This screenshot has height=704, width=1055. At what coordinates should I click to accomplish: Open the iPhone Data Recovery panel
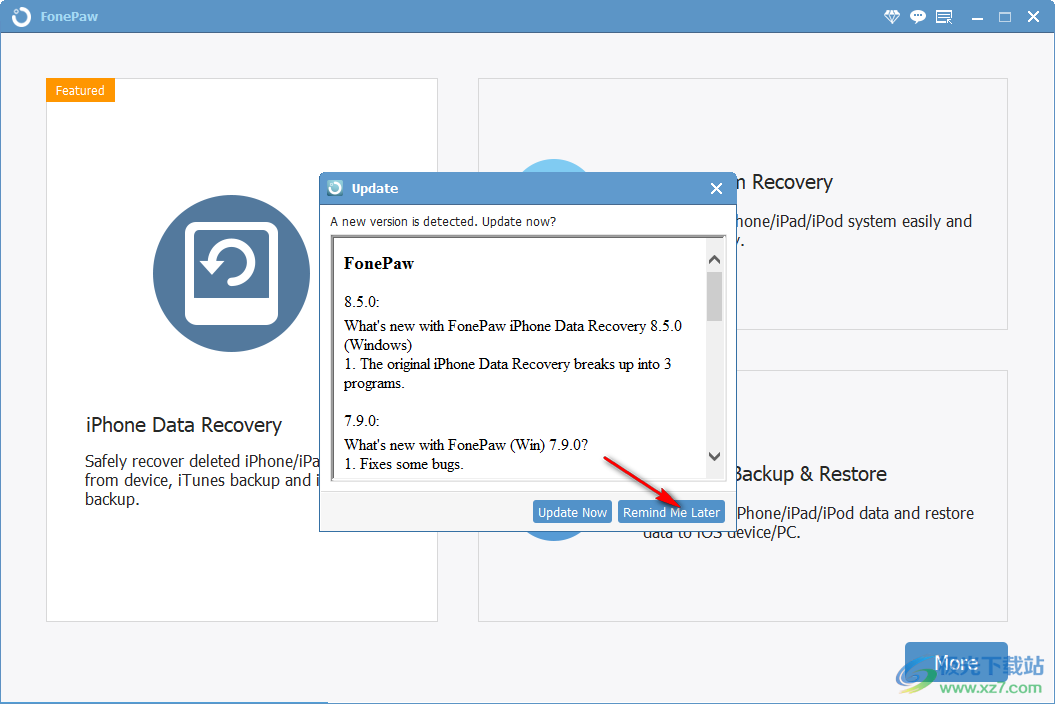[241, 349]
